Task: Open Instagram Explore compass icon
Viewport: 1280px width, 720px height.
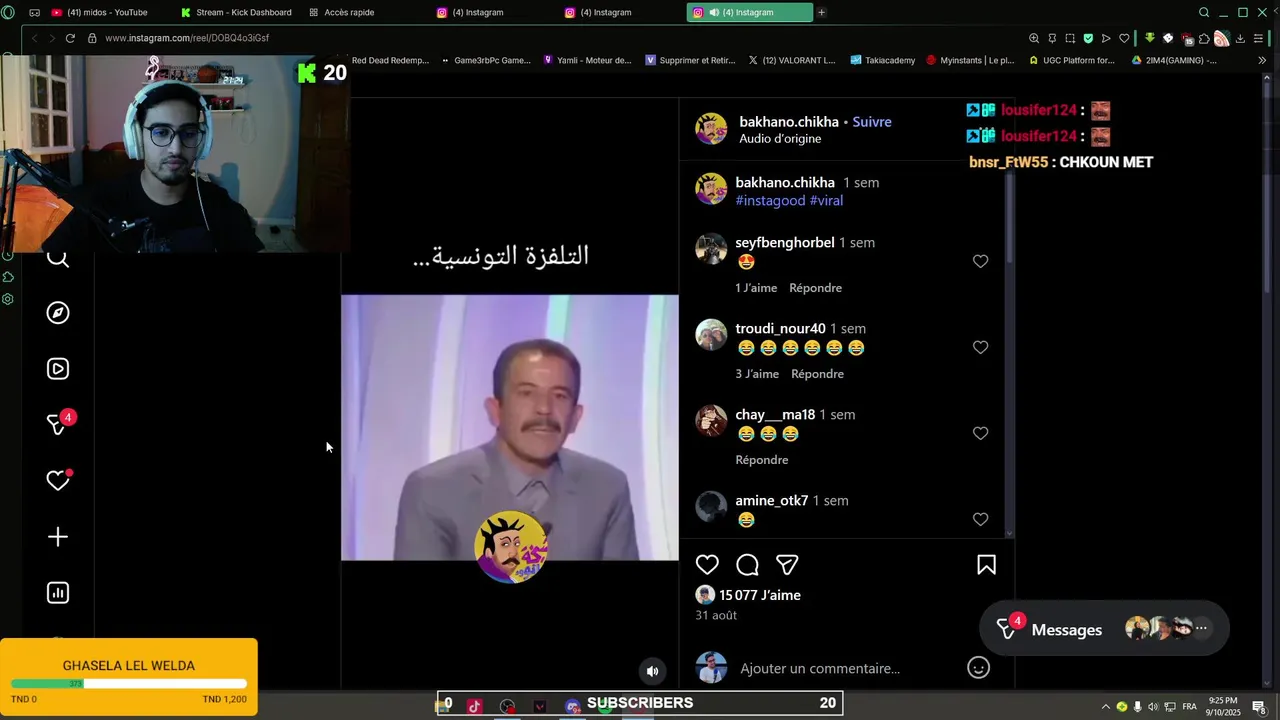Action: click(x=58, y=313)
